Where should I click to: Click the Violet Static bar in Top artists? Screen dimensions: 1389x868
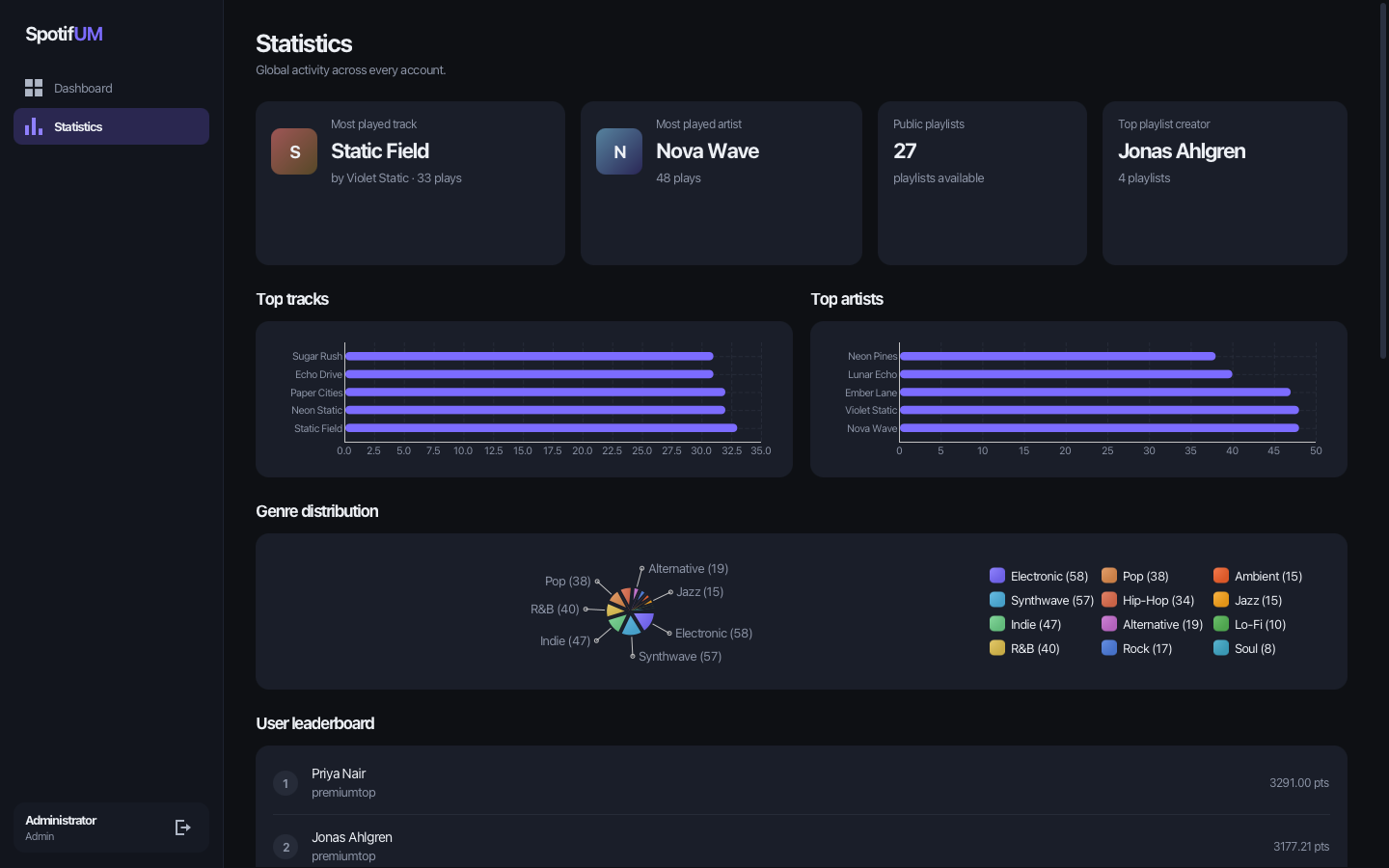[x=1099, y=410]
